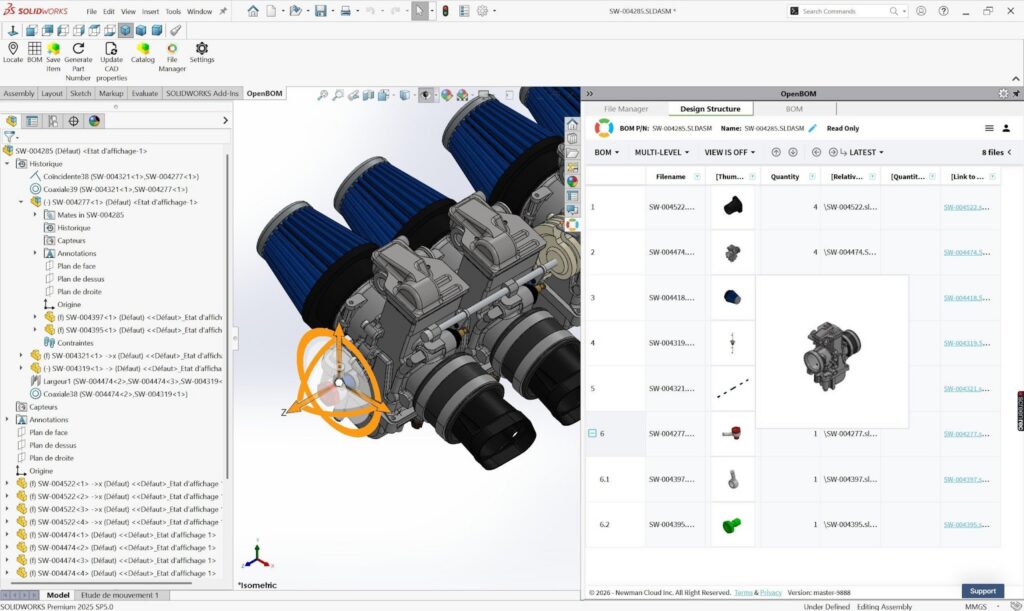Switch to SOLIDWORKS Add-Ins tab
Image resolution: width=1024 pixels, height=611 pixels.
202,93
